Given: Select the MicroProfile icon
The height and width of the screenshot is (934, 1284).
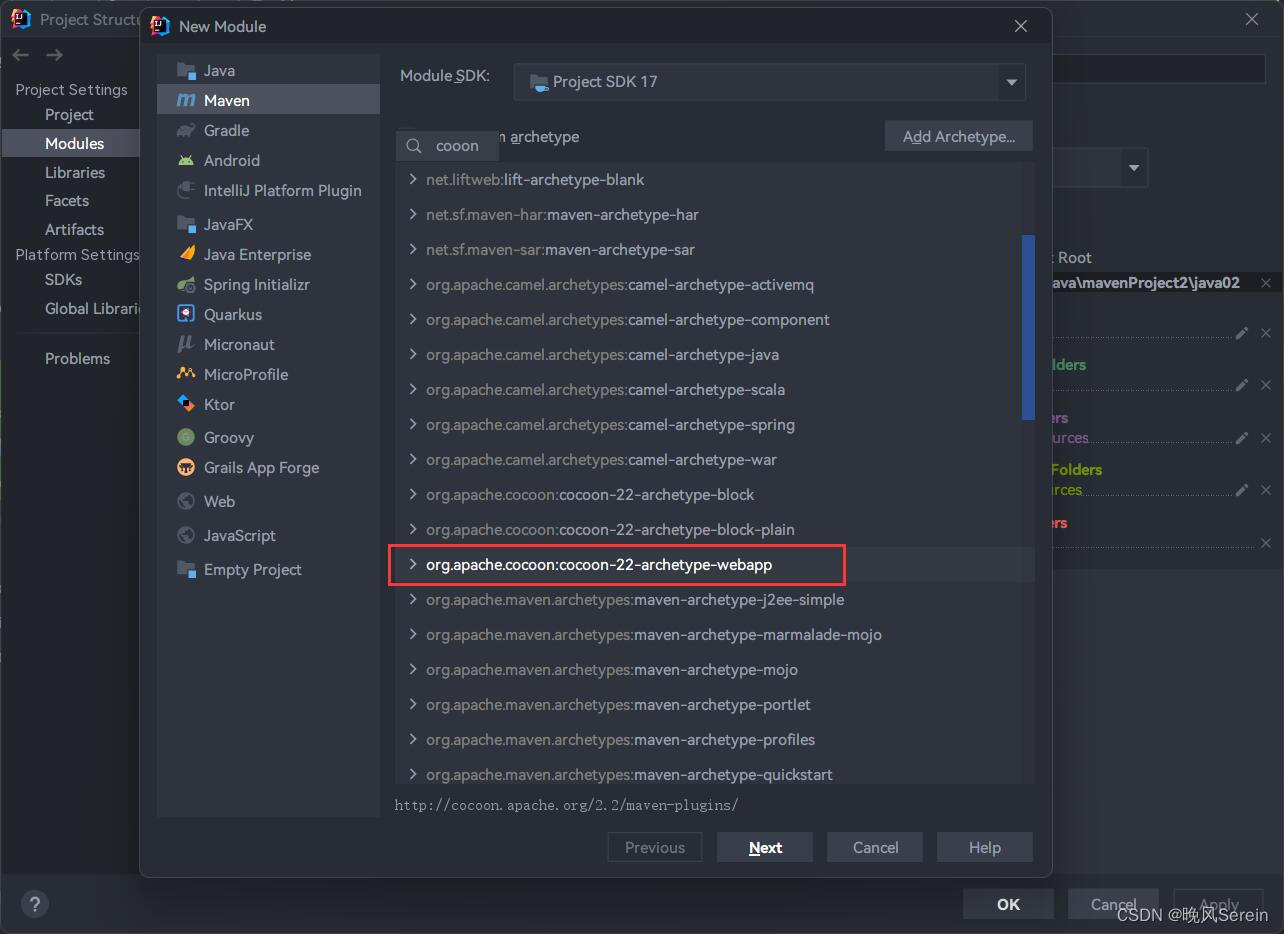Looking at the screenshot, I should pos(186,374).
